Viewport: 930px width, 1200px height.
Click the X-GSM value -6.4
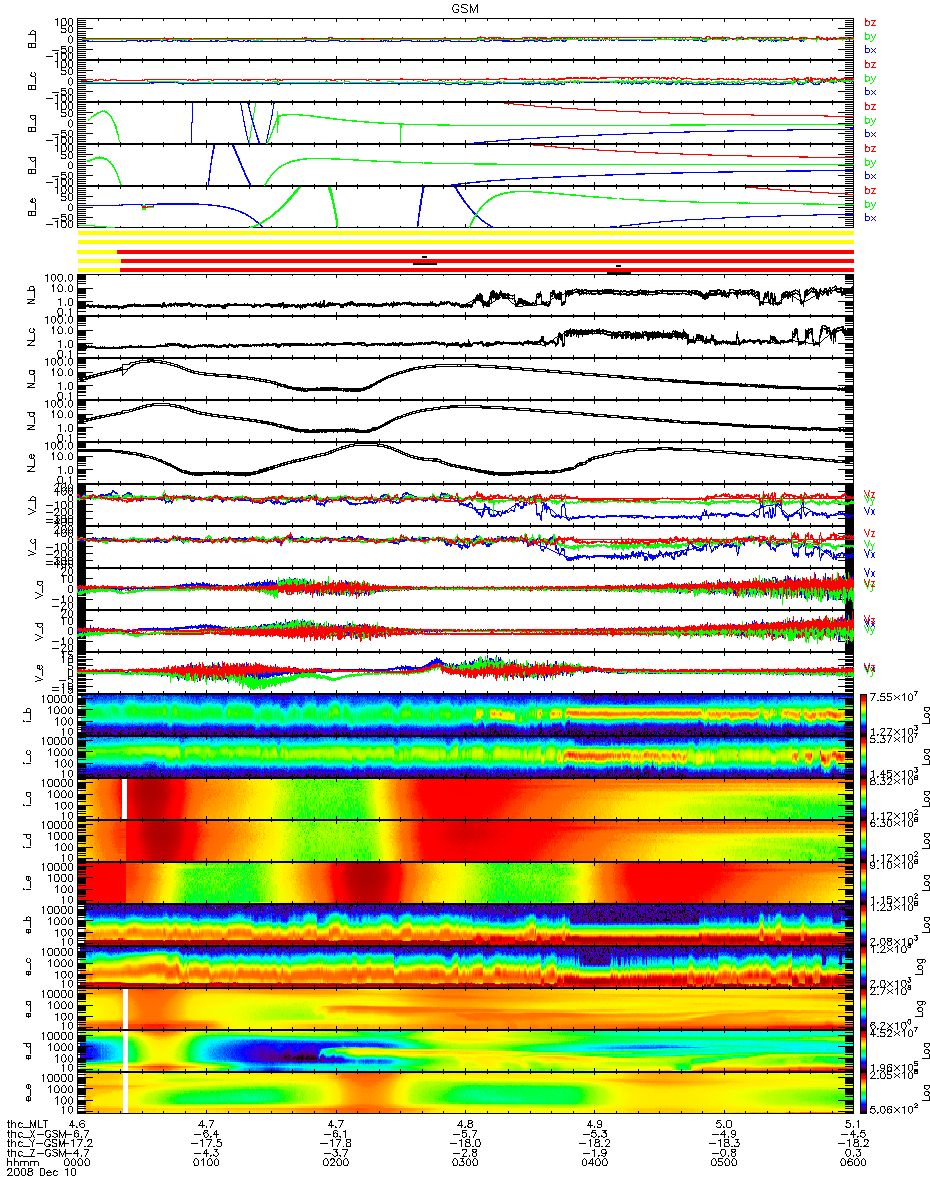[207, 1134]
